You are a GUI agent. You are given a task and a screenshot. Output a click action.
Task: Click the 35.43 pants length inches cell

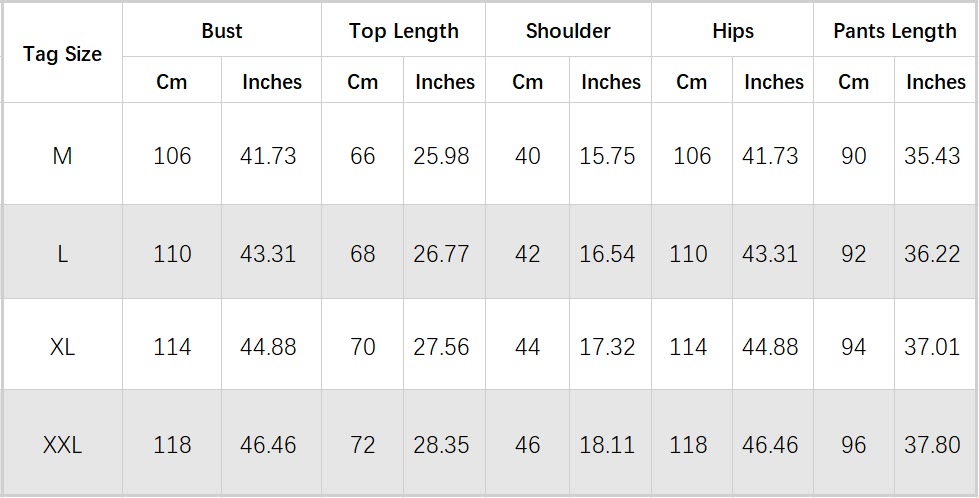(x=932, y=156)
